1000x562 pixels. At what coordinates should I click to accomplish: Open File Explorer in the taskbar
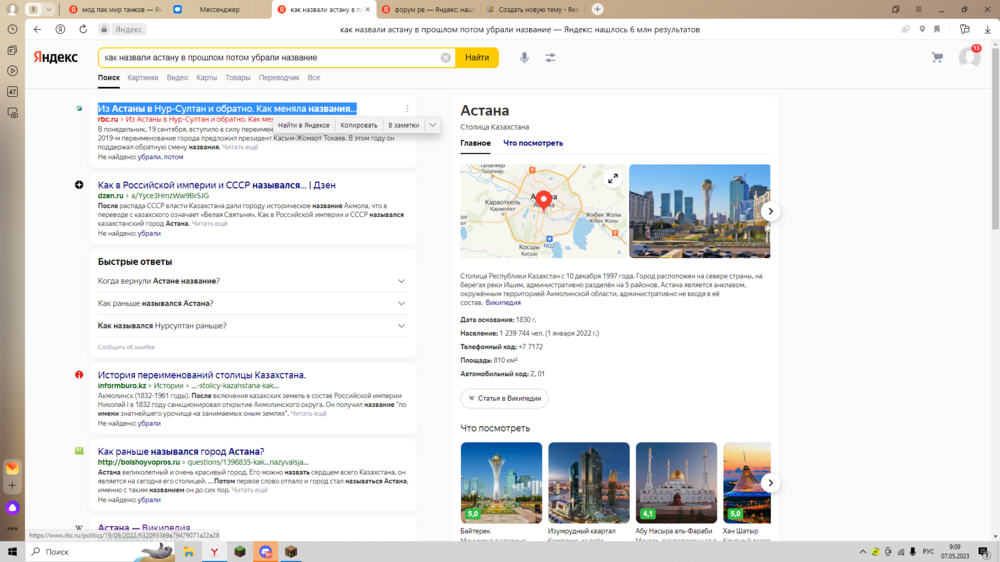click(x=189, y=552)
